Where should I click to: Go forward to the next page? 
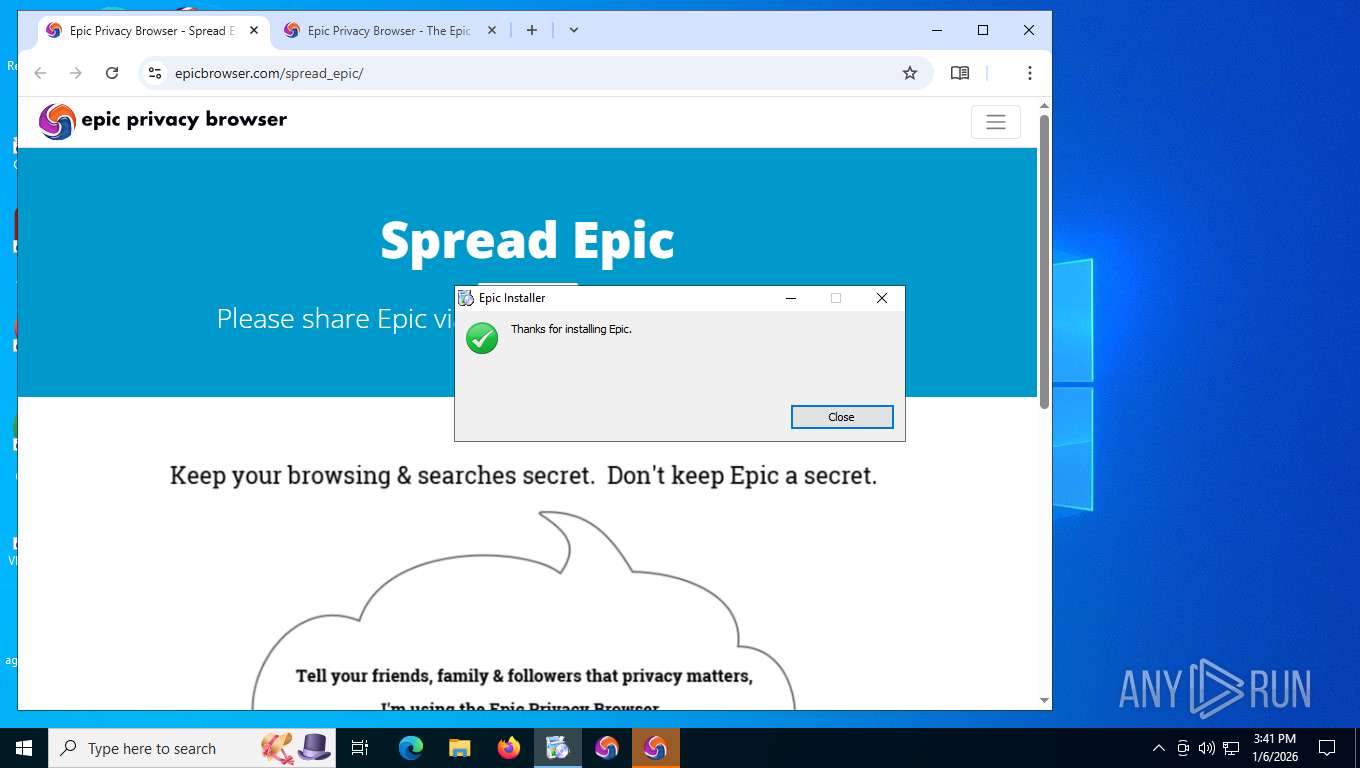click(76, 73)
